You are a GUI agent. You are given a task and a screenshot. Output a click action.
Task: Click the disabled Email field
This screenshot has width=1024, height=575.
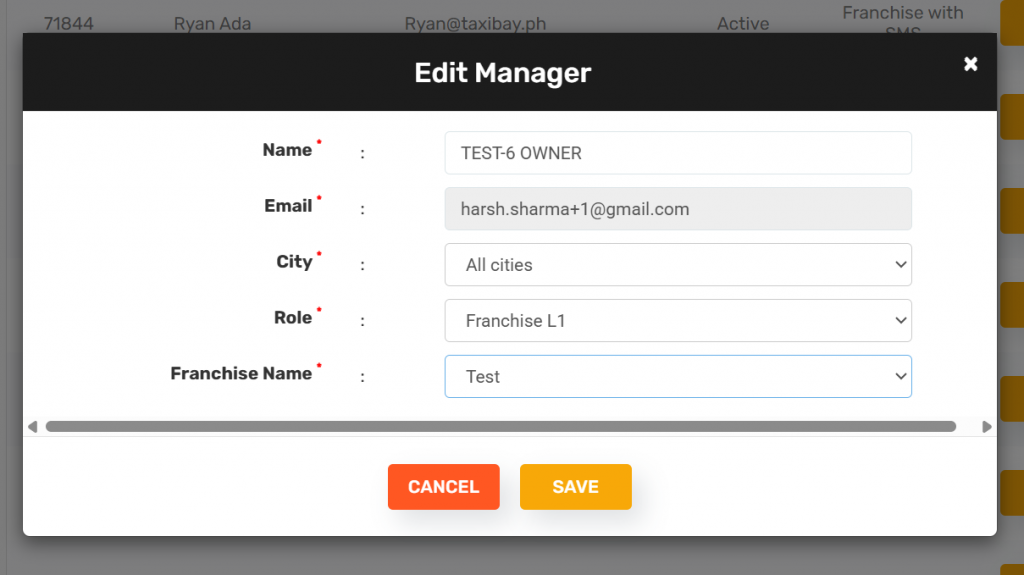tap(677, 209)
